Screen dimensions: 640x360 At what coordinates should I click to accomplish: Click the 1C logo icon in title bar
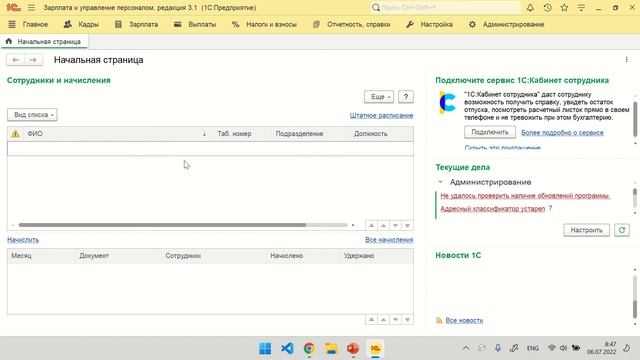(x=13, y=8)
